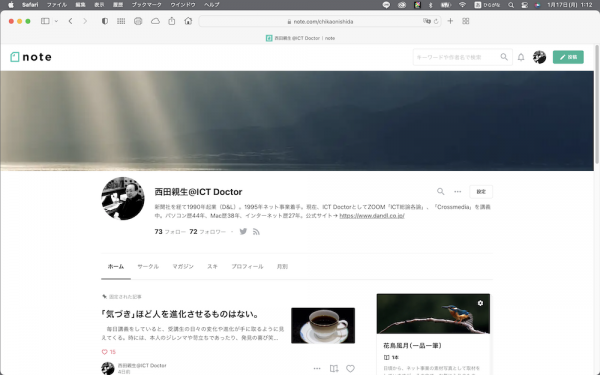Click the magnifier icon in note search box
The height and width of the screenshot is (375, 600).
coord(504,57)
